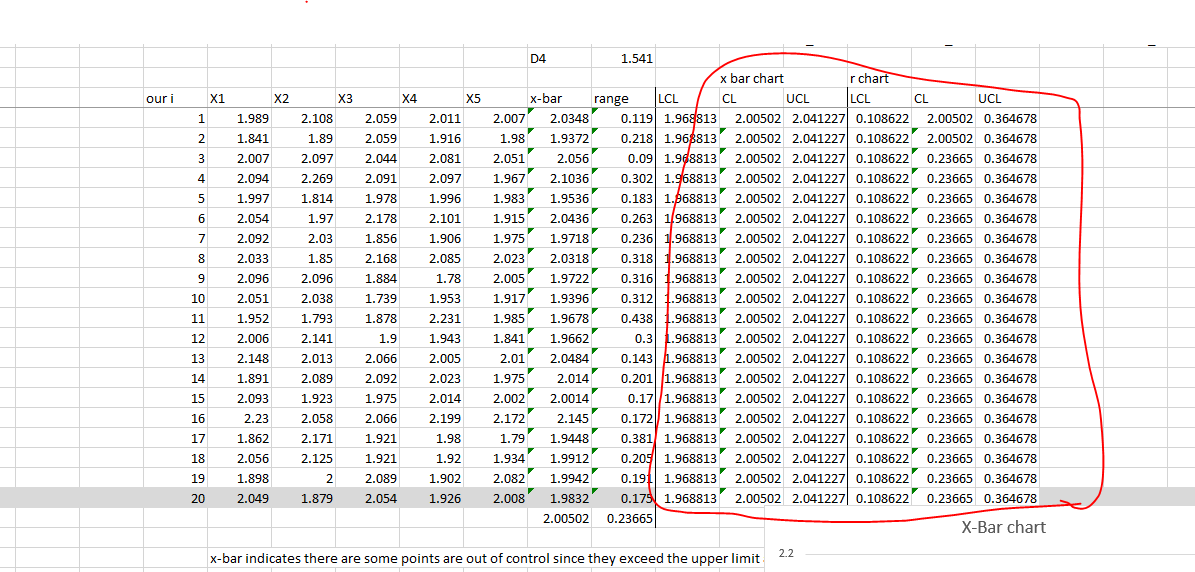Click the UCL header under 'r chart' section
Image resolution: width=1195 pixels, height=572 pixels.
[1007, 98]
